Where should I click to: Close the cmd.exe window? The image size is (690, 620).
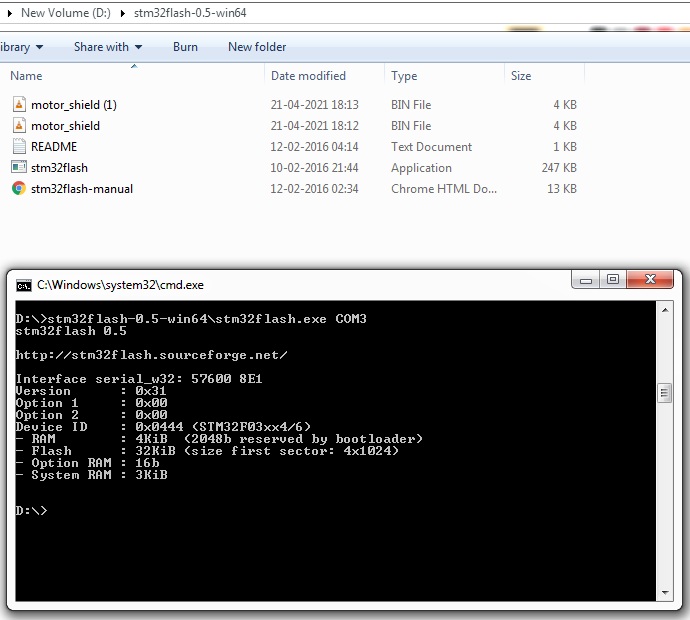click(x=650, y=280)
